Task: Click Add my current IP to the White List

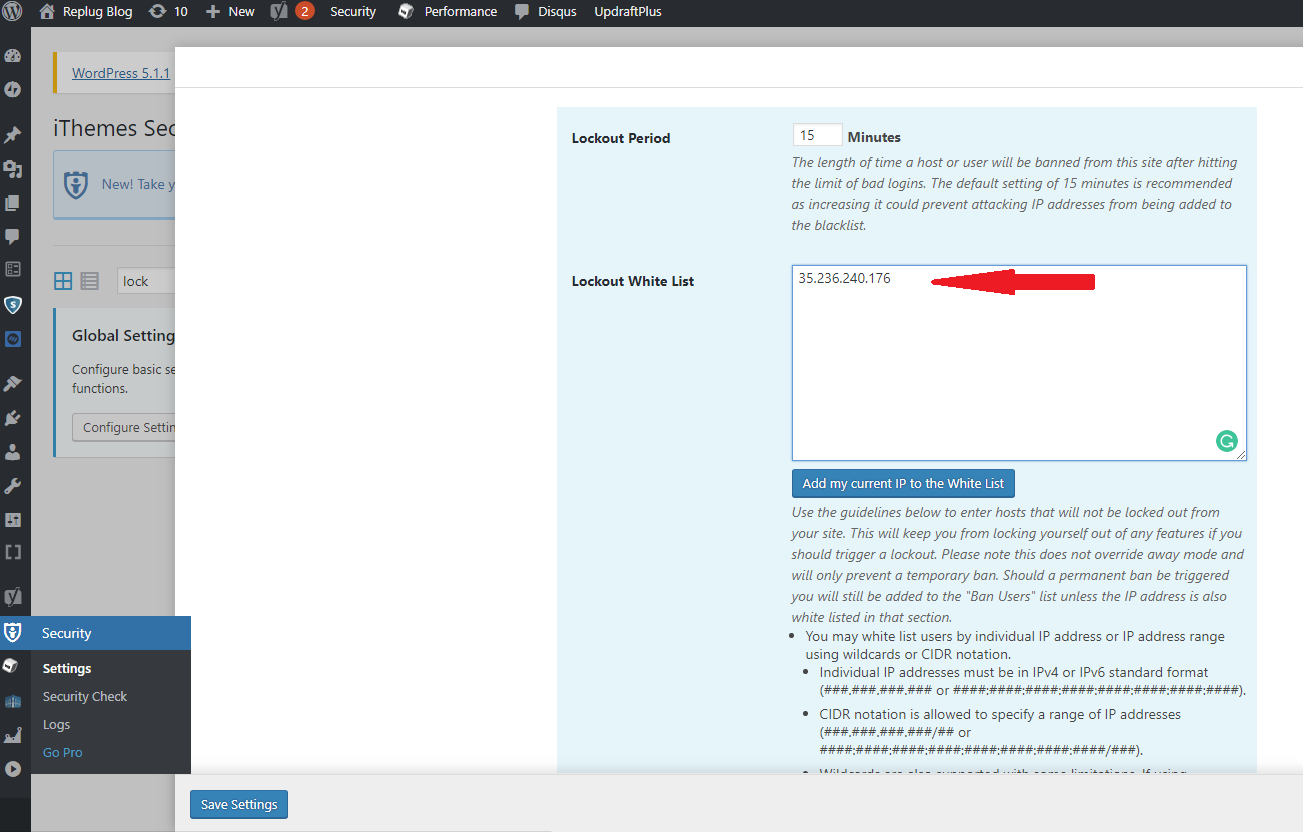Action: coord(903,483)
